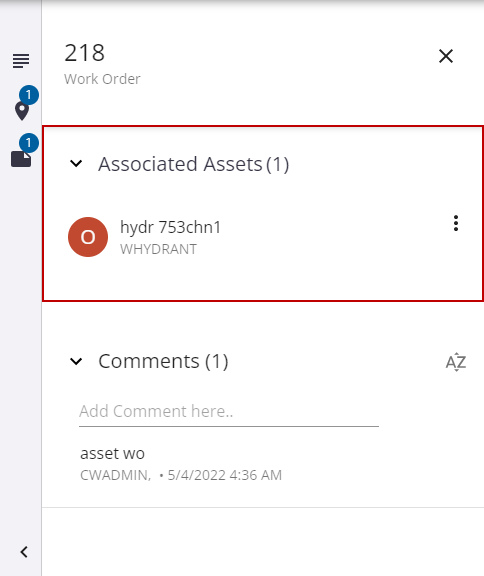Click the orange O asset avatar

click(x=88, y=237)
